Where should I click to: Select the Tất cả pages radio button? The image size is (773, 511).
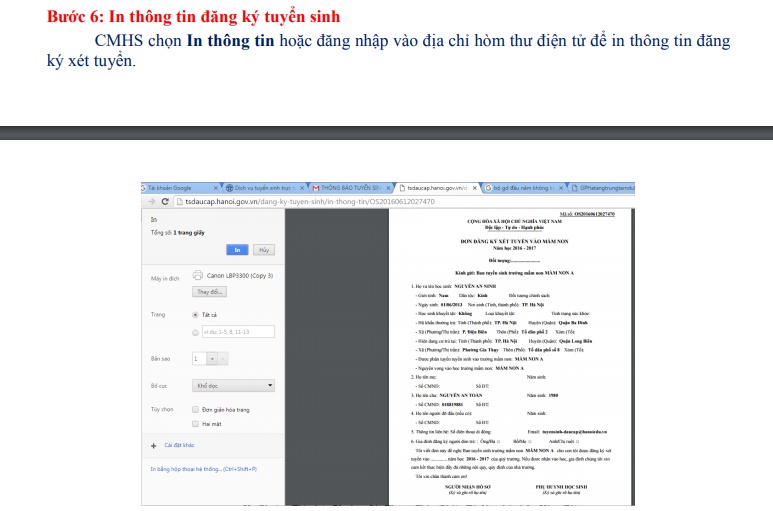click(195, 315)
